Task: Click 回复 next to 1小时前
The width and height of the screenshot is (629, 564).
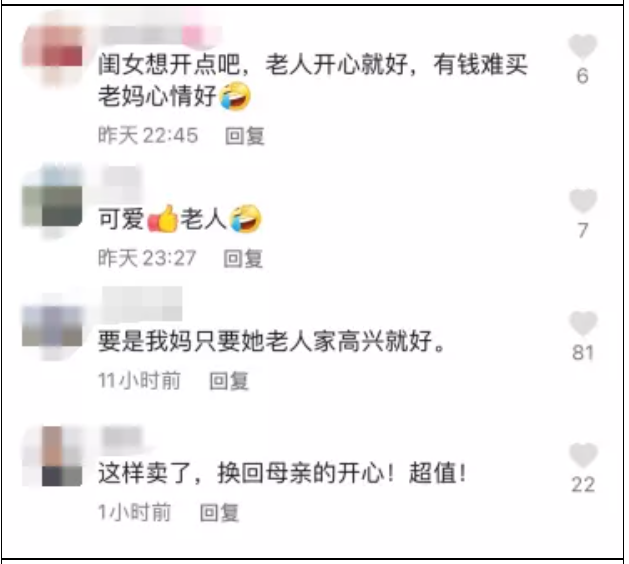Action: 219,513
